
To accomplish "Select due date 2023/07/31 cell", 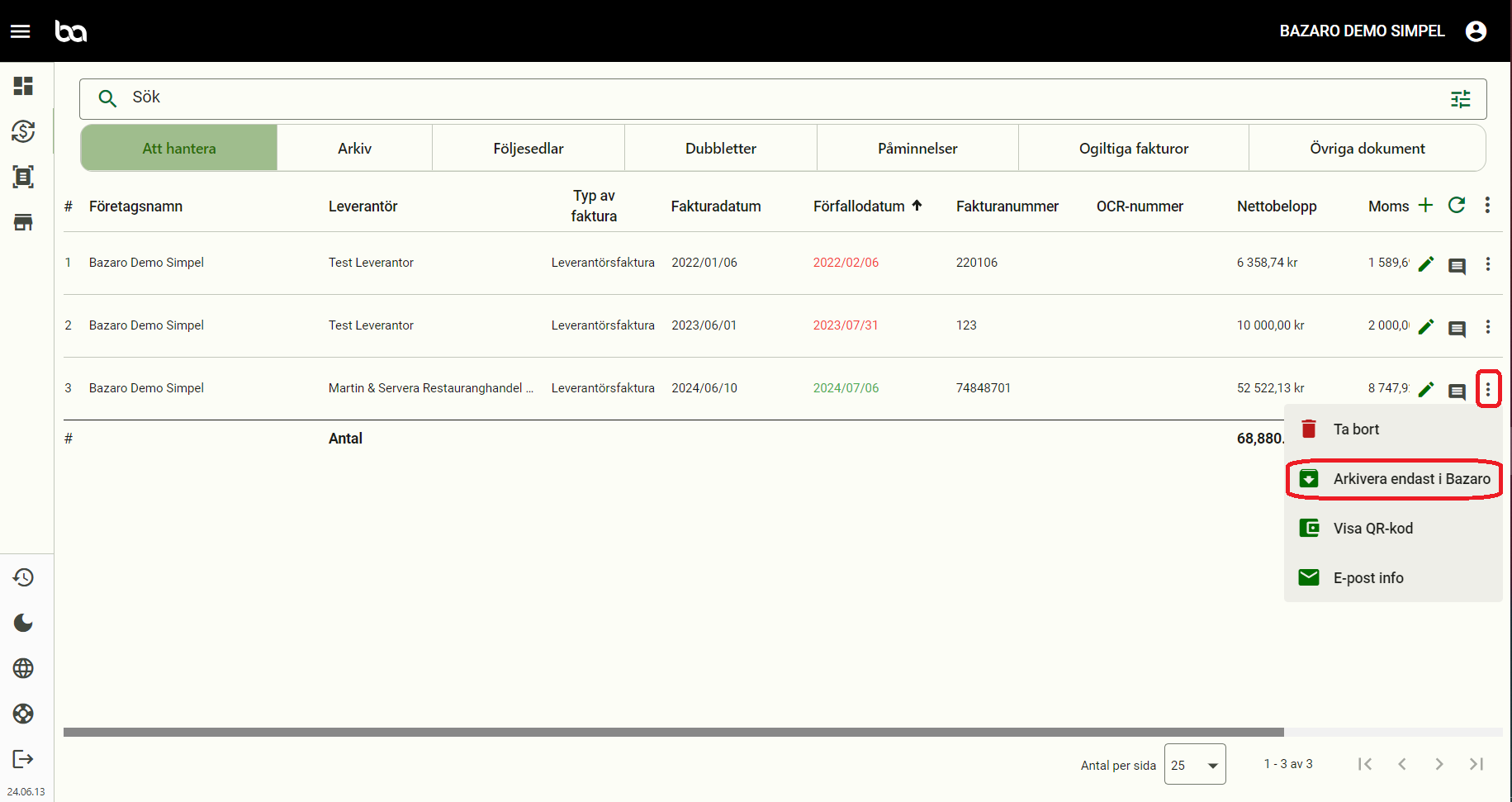I will pos(846,325).
